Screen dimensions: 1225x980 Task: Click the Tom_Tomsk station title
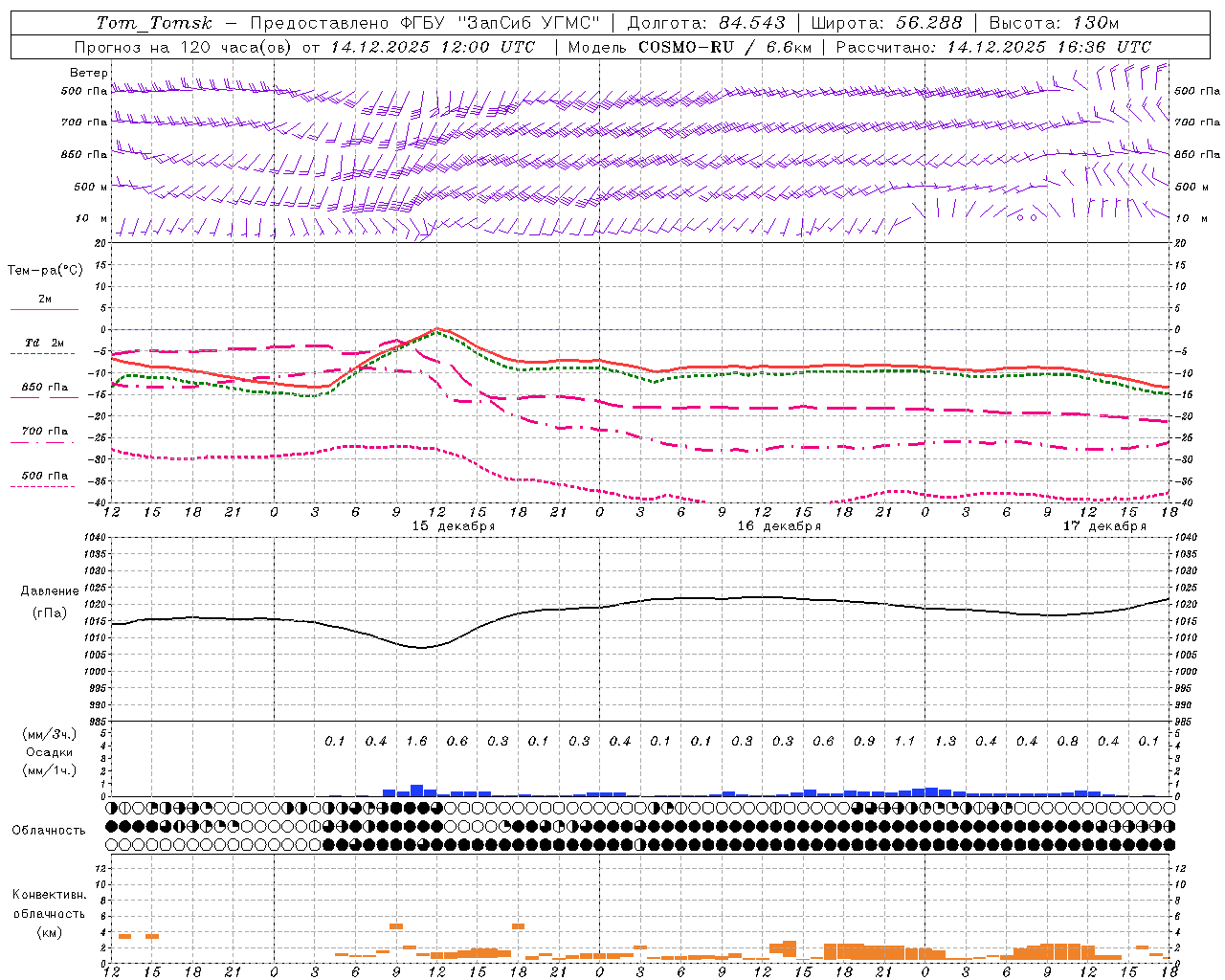point(154,23)
